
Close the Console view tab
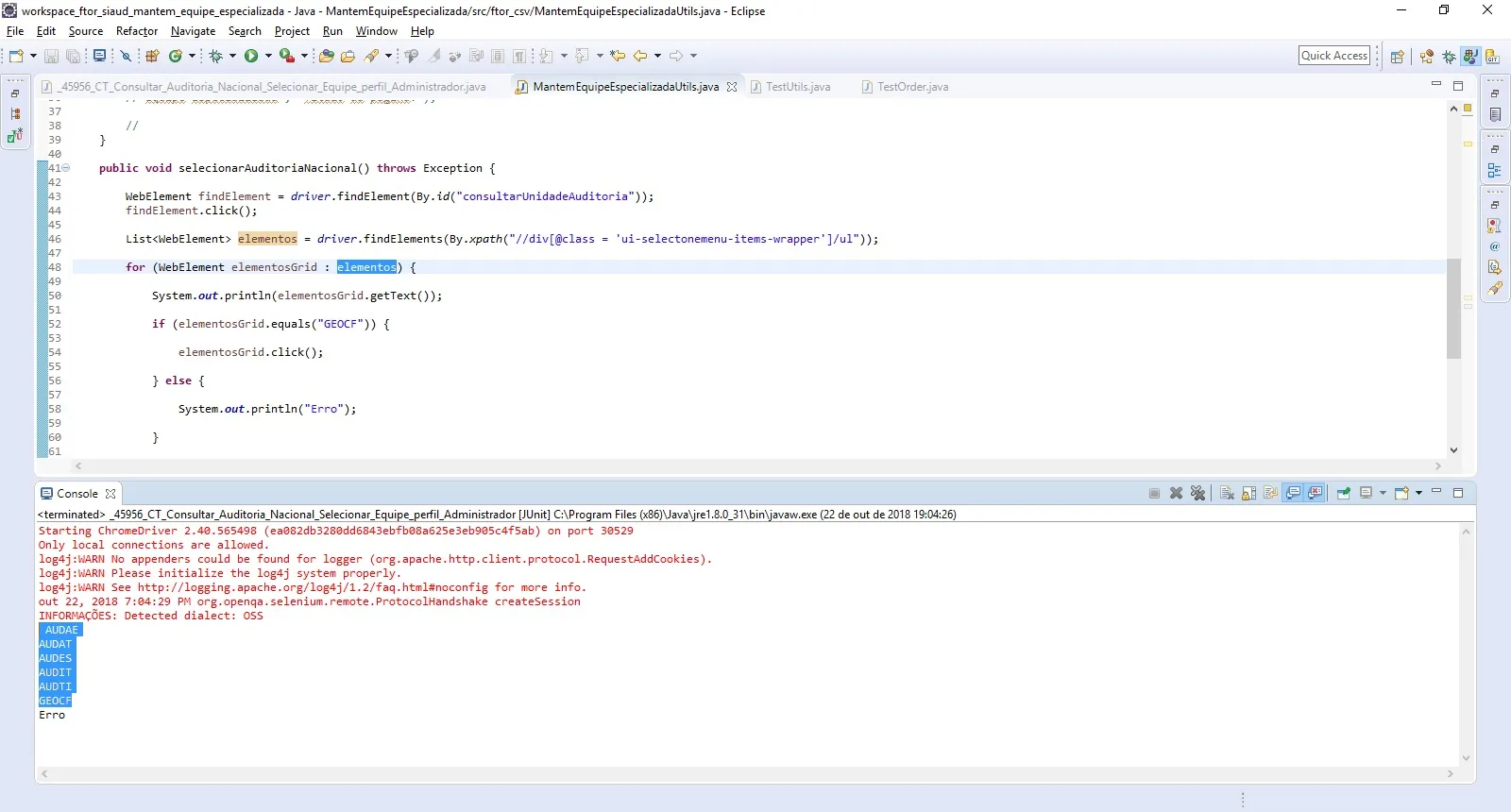tap(110, 494)
